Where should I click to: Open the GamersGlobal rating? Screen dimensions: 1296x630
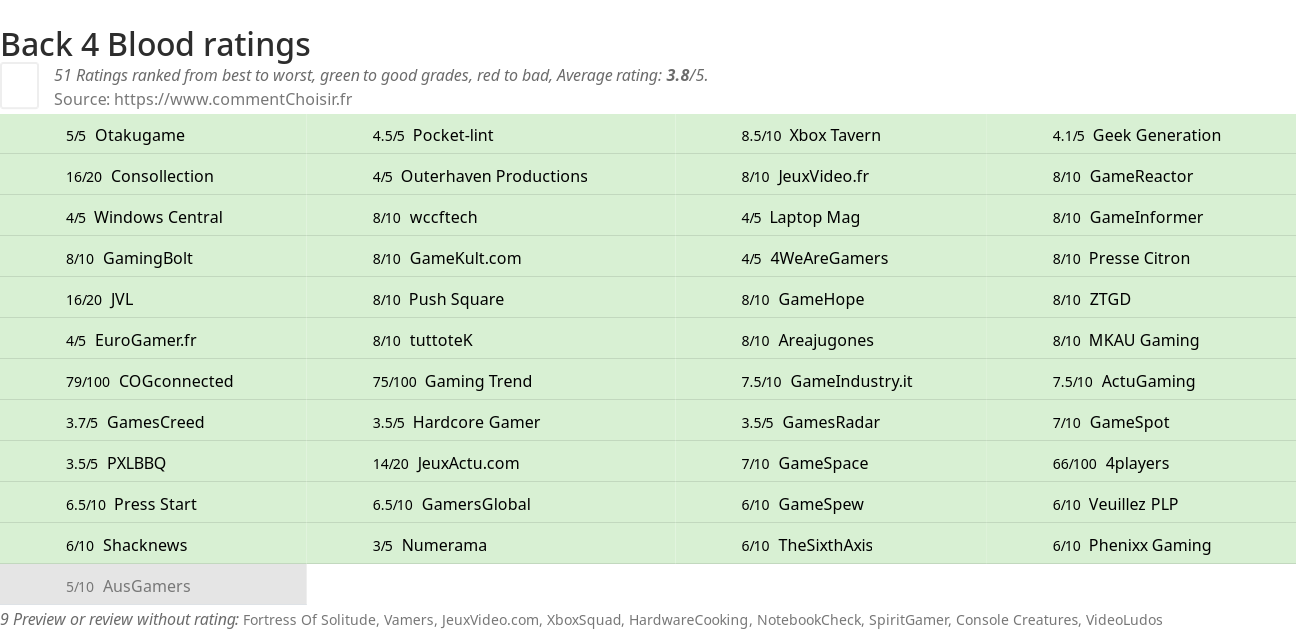click(491, 504)
